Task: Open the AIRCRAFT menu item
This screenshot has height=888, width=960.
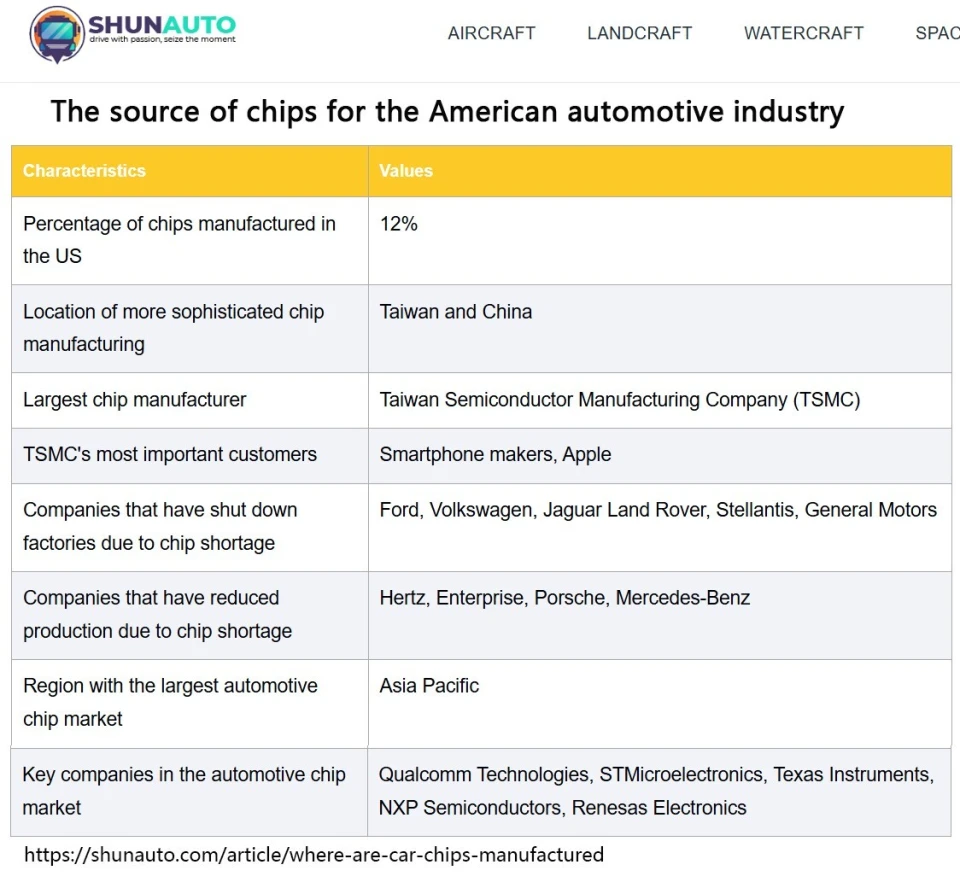Action: click(x=491, y=33)
